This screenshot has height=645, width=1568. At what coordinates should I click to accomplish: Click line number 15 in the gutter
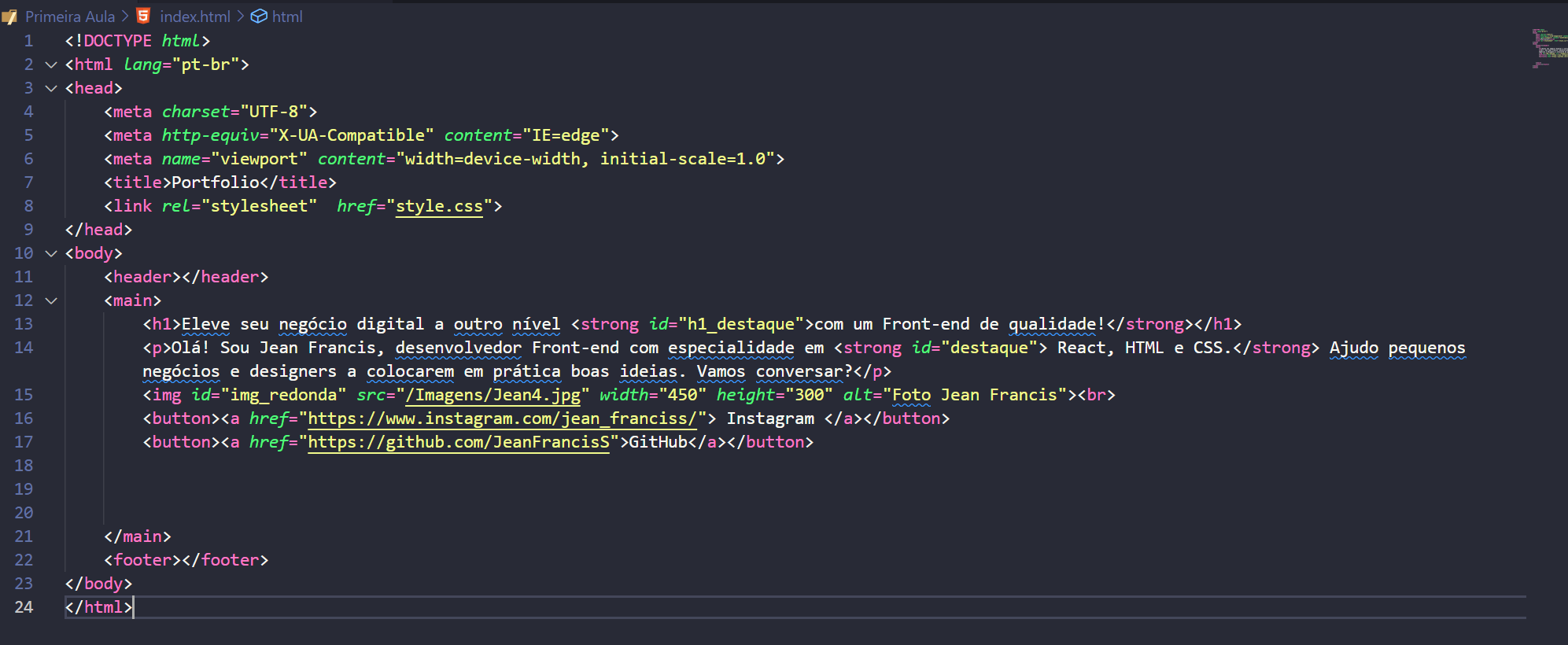pos(24,395)
